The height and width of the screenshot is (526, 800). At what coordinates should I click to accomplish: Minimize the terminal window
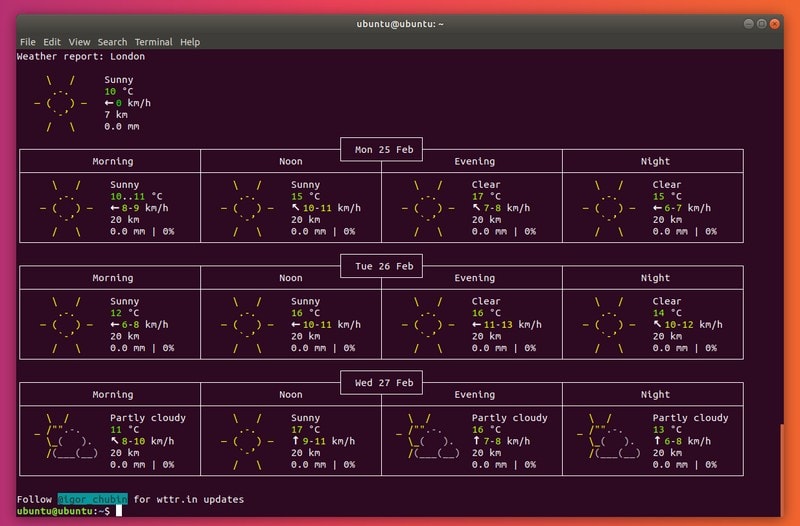[747, 23]
